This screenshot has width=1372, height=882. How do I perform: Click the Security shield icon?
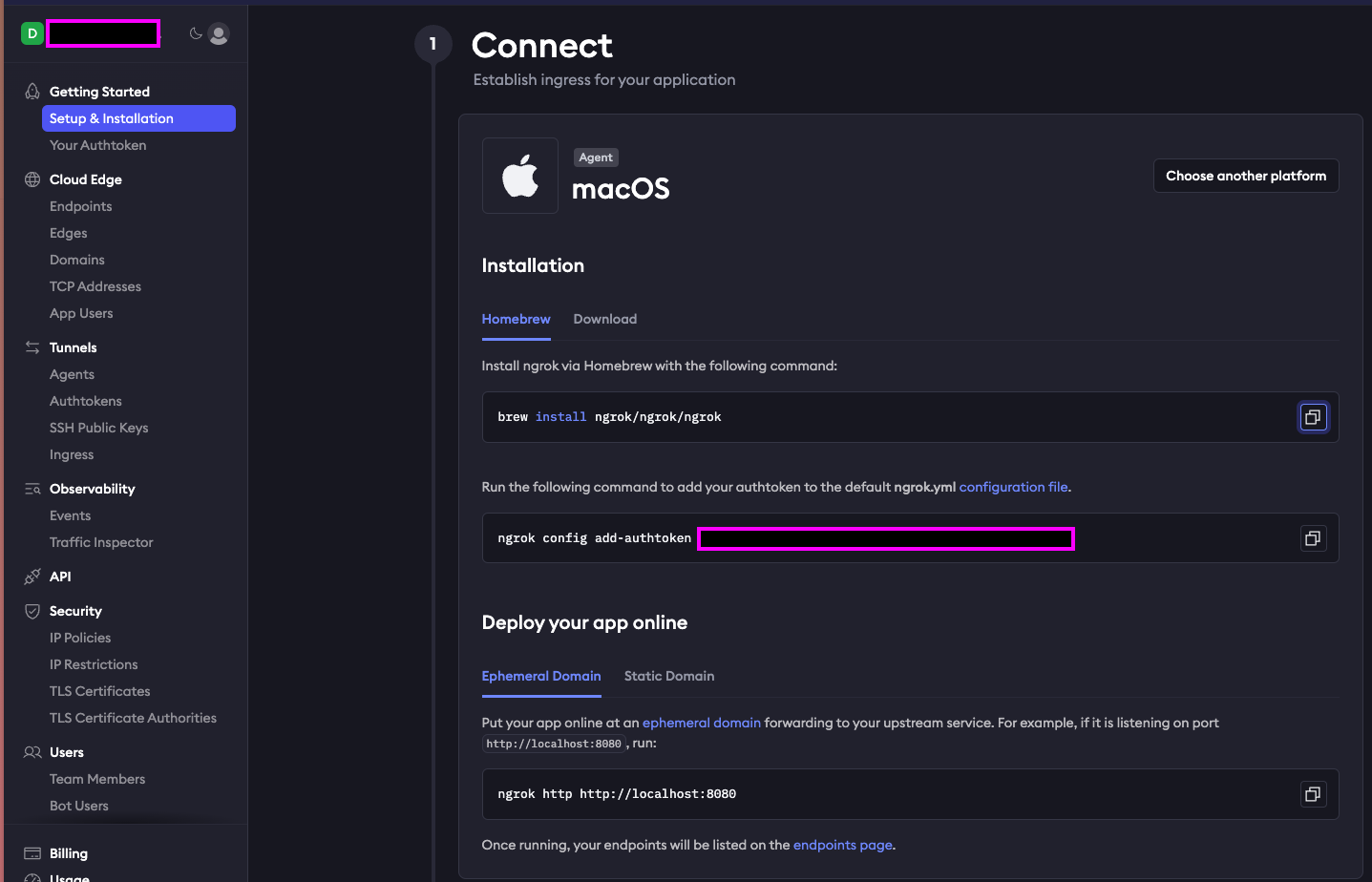tap(32, 611)
